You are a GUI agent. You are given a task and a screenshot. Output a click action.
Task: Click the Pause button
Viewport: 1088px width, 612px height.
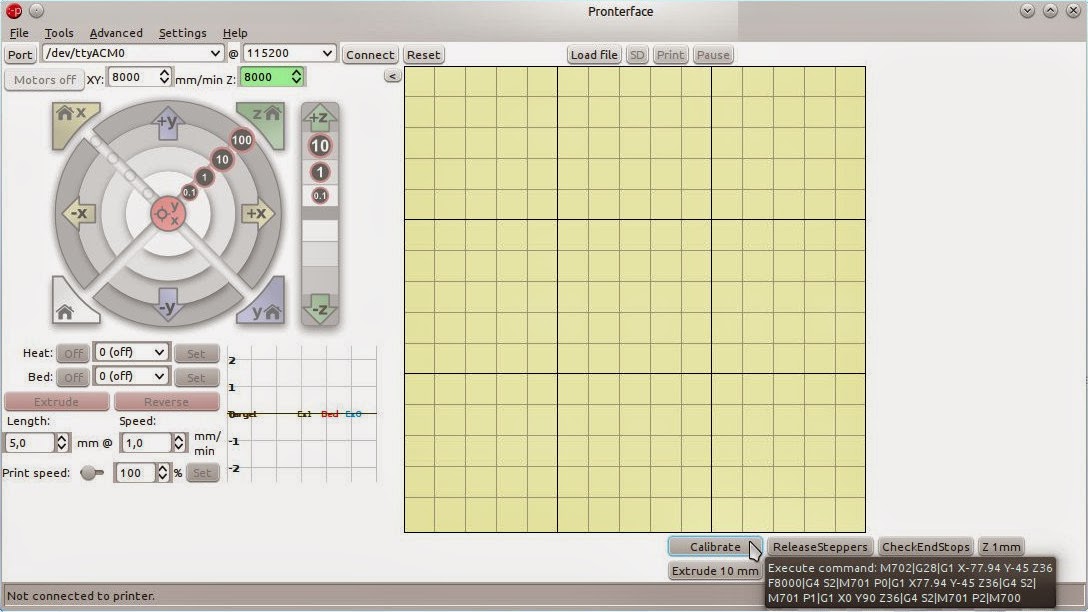point(713,55)
